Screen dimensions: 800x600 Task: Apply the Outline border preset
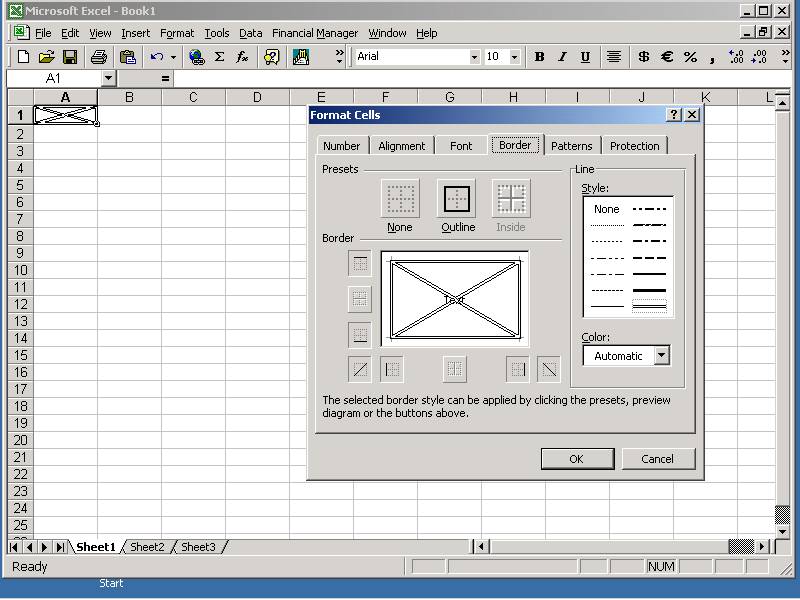pos(457,199)
